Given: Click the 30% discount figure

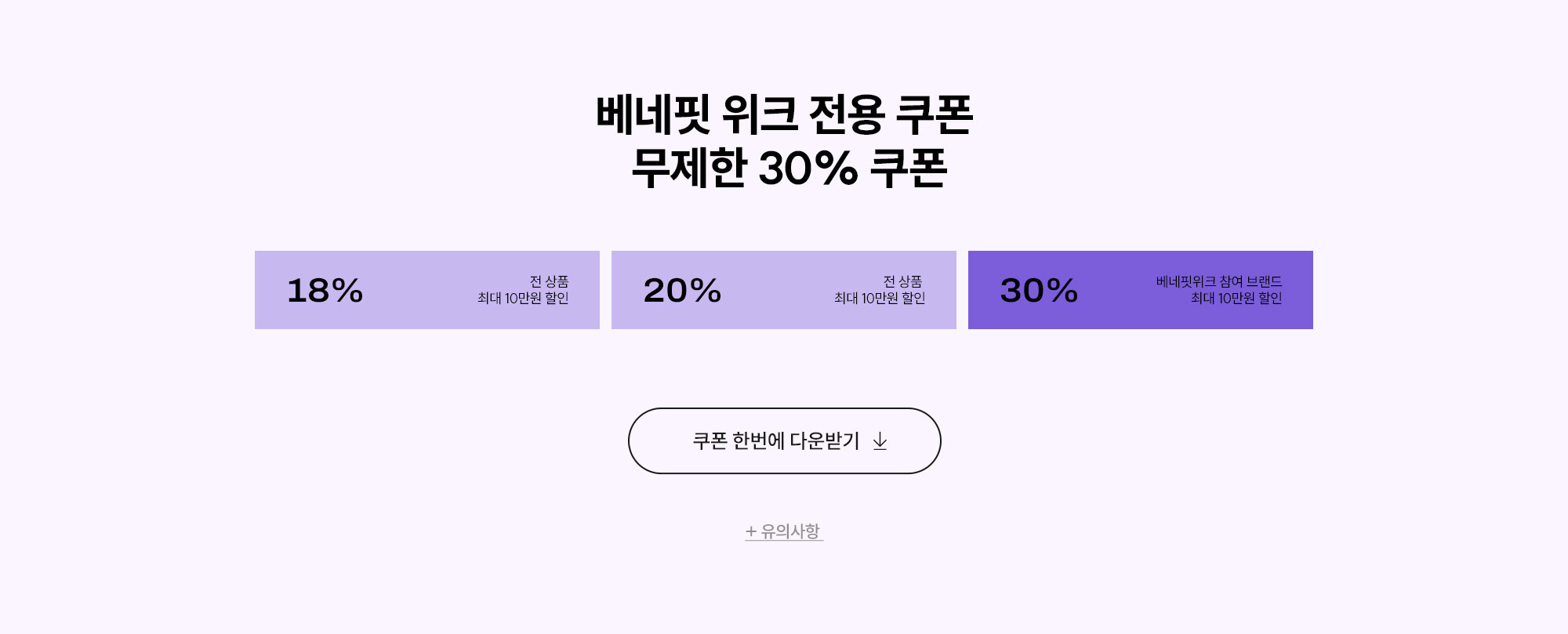Looking at the screenshot, I should tap(1039, 291).
